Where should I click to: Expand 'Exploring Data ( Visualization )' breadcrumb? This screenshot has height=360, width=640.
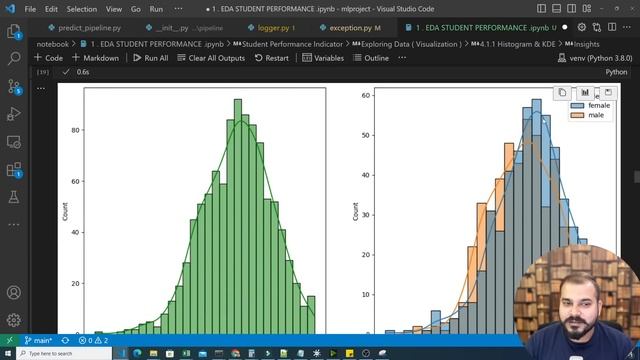[x=407, y=44]
